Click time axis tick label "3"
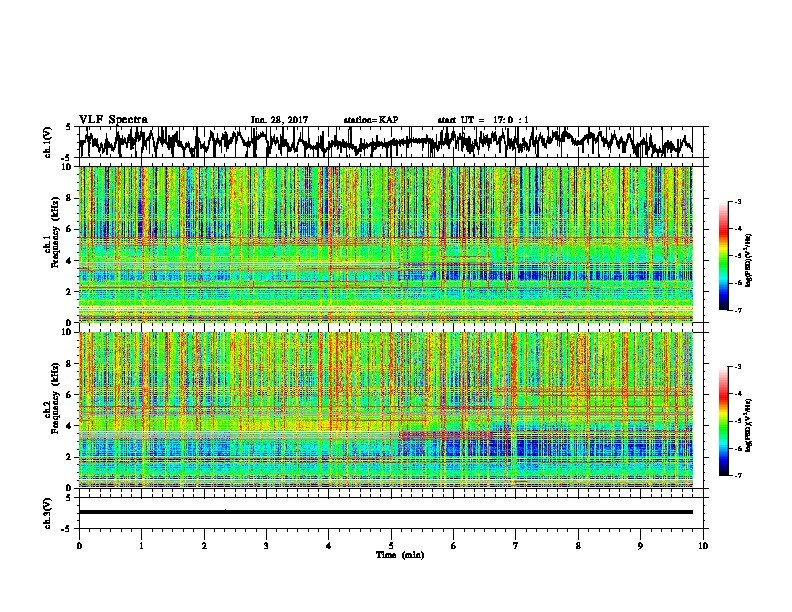Image resolution: width=792 pixels, height=612 pixels. (266, 546)
